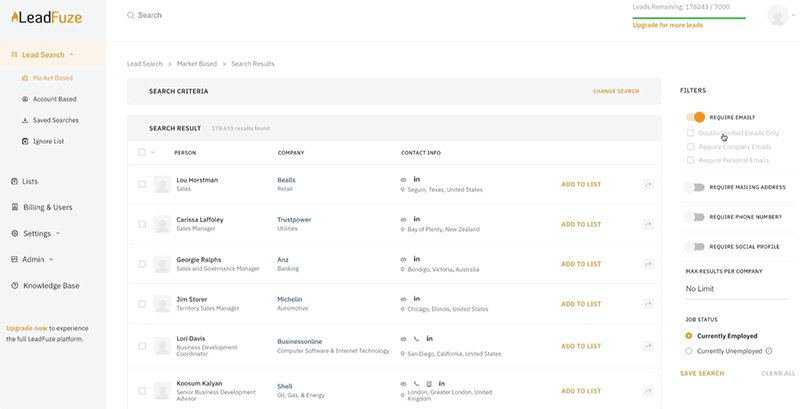
Task: Click the share arrow for Carissa Laffoley
Action: [x=648, y=224]
